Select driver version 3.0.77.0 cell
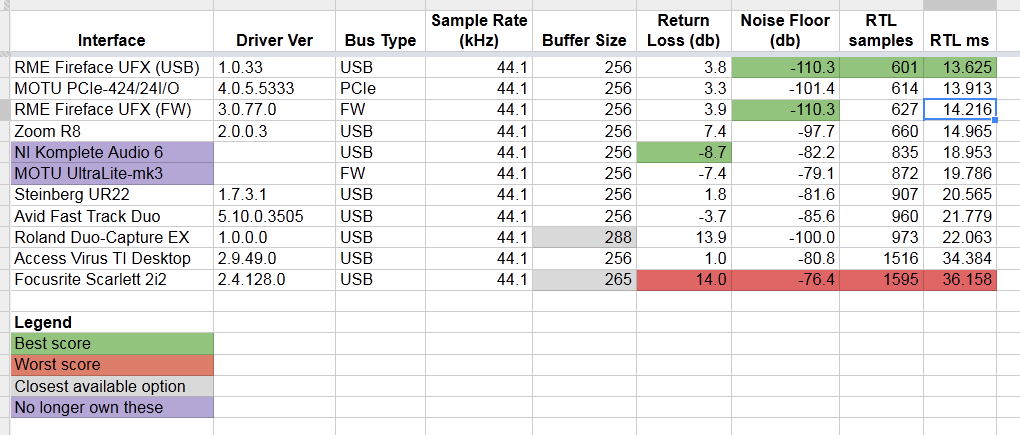The image size is (1020, 435). (x=275, y=111)
